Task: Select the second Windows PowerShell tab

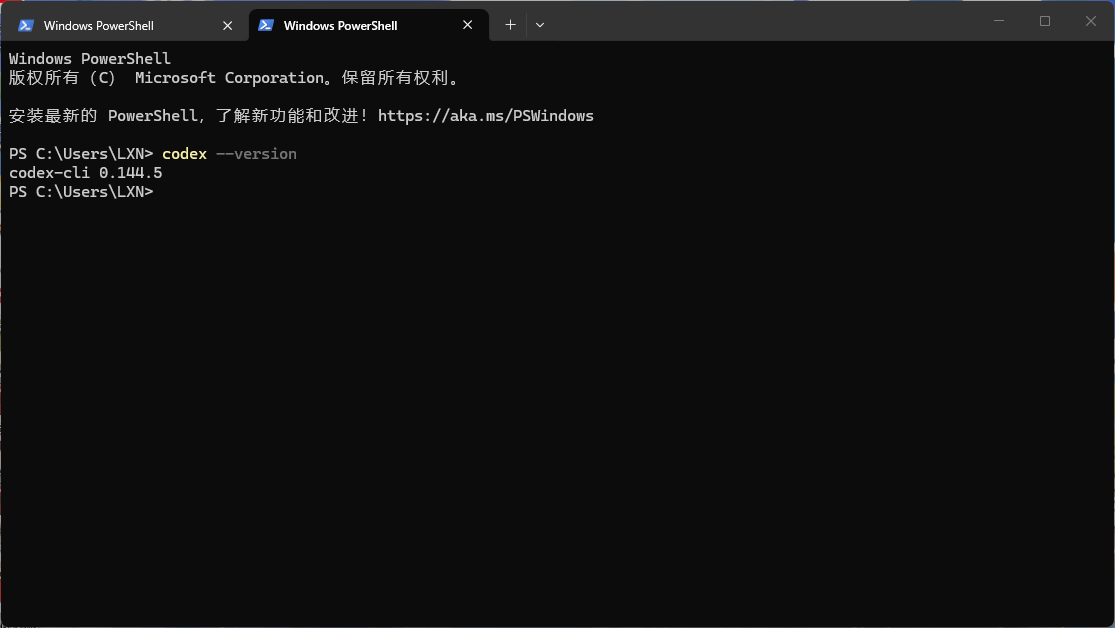Action: 368,26
